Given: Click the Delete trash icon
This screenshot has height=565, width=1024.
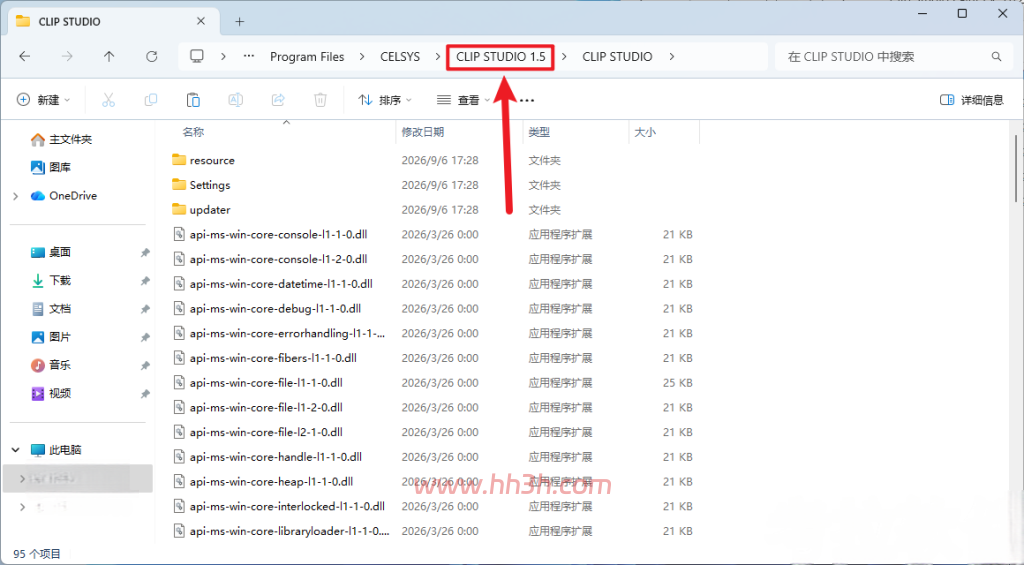Looking at the screenshot, I should [x=320, y=100].
